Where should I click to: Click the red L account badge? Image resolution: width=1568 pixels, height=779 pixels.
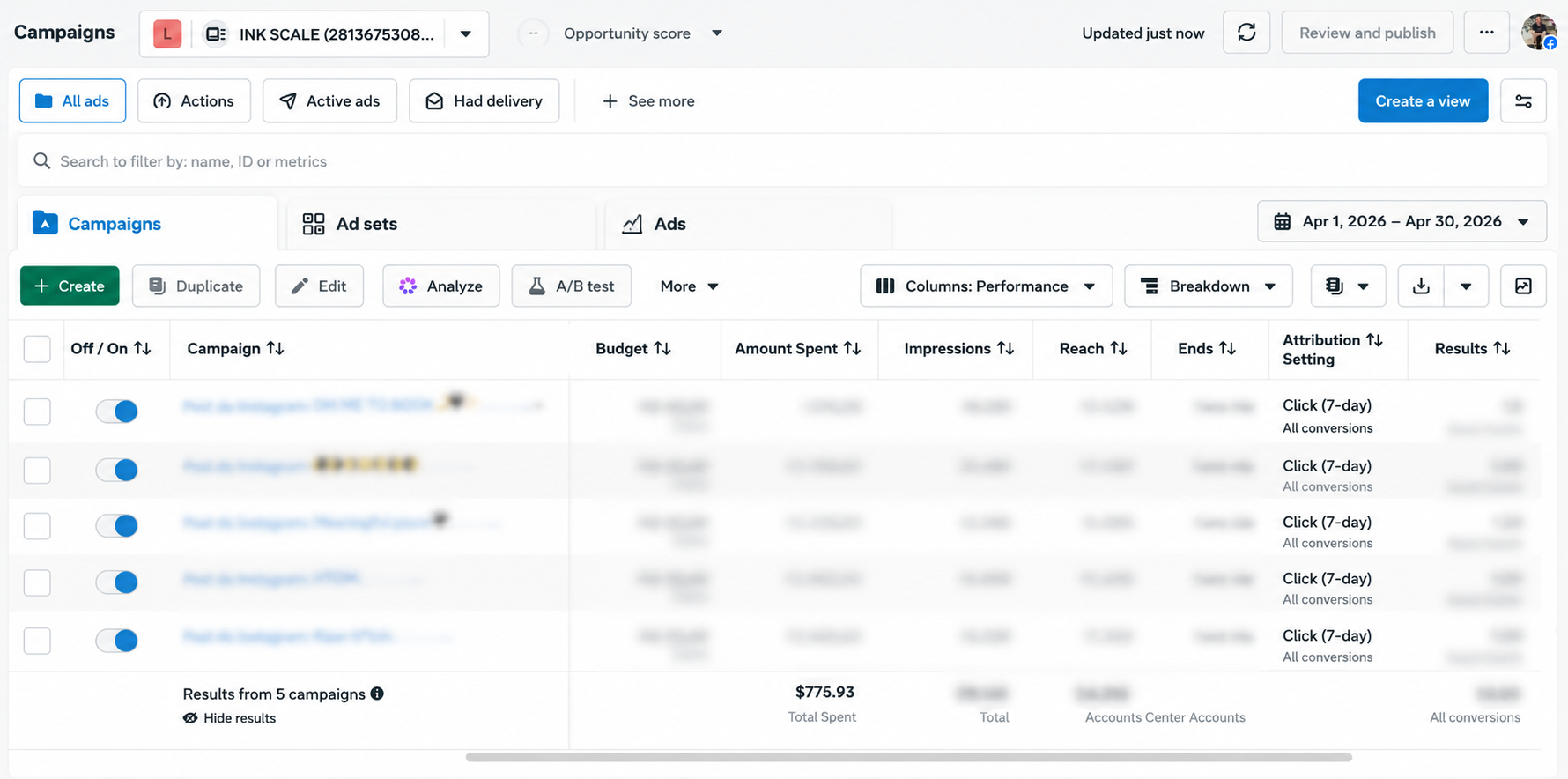pyautogui.click(x=167, y=34)
